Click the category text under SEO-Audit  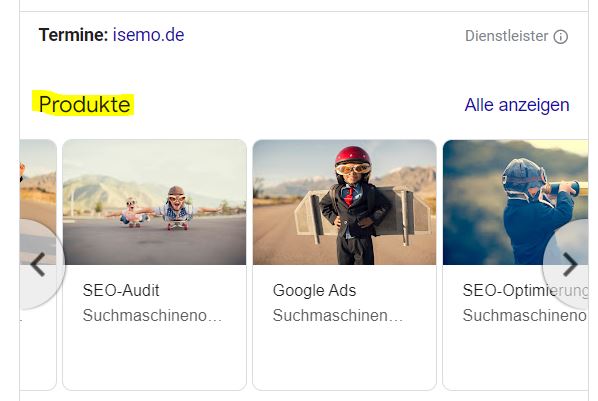[x=152, y=316]
